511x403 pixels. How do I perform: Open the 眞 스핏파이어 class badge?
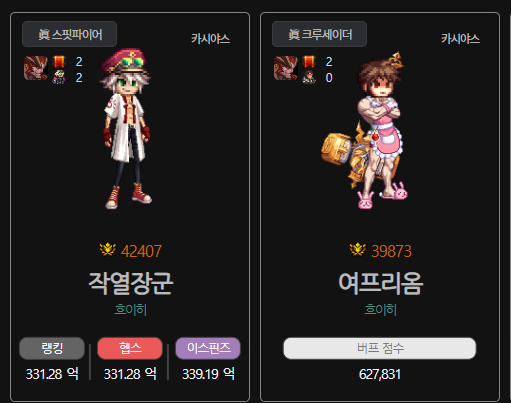[x=69, y=34]
